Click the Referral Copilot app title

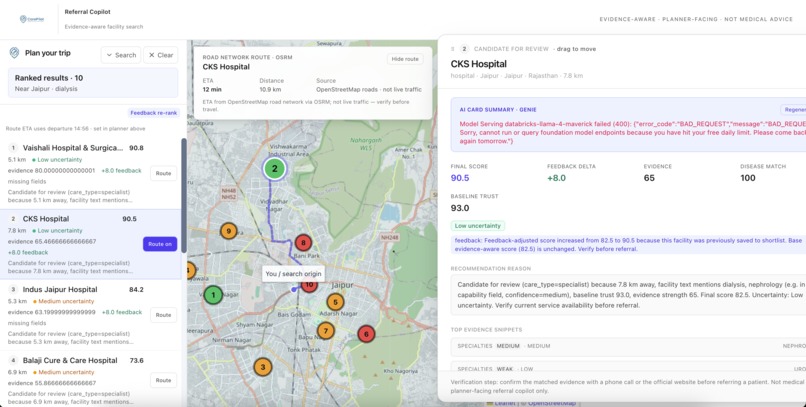click(x=87, y=11)
